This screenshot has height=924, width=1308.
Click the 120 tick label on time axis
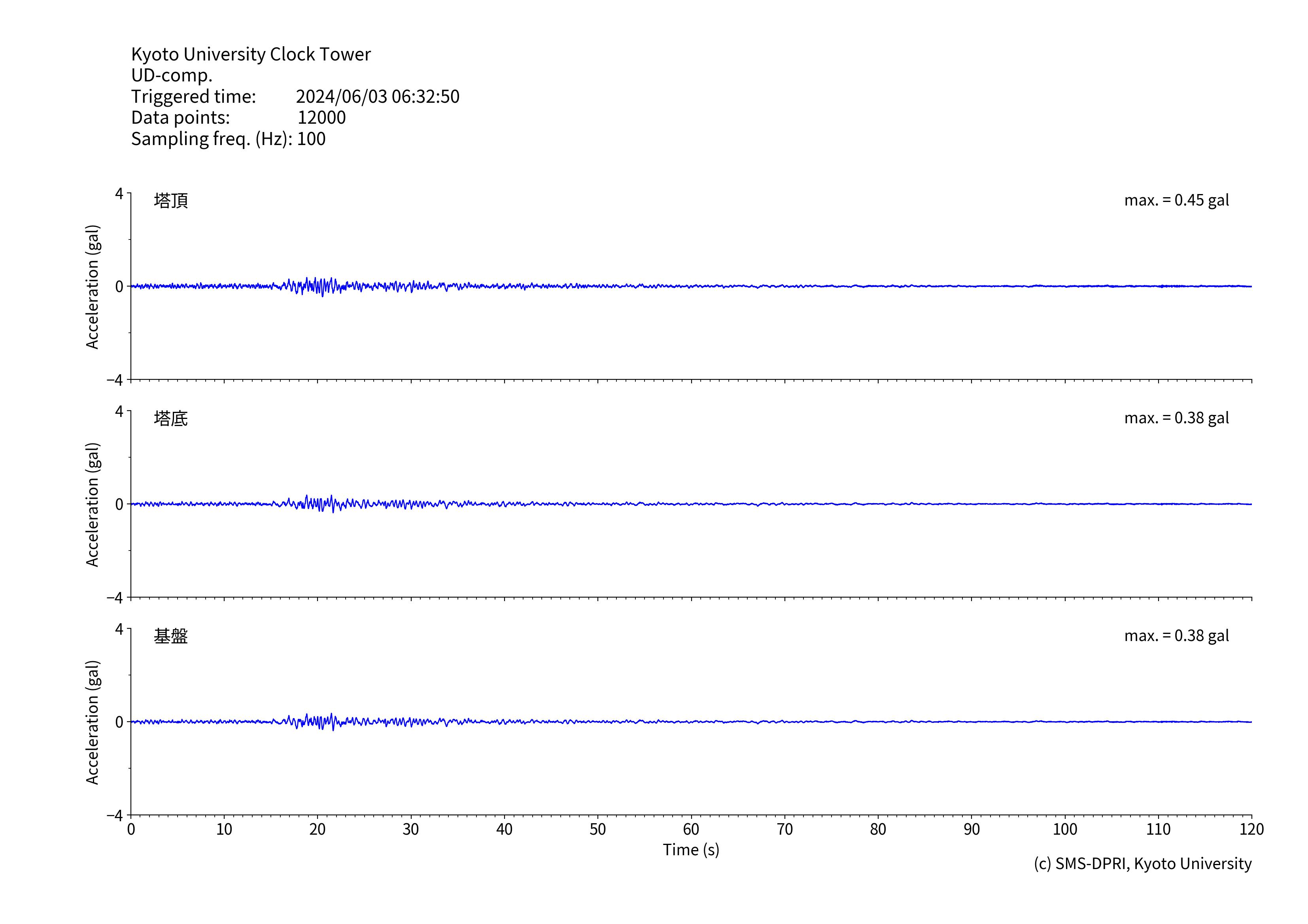click(1251, 829)
